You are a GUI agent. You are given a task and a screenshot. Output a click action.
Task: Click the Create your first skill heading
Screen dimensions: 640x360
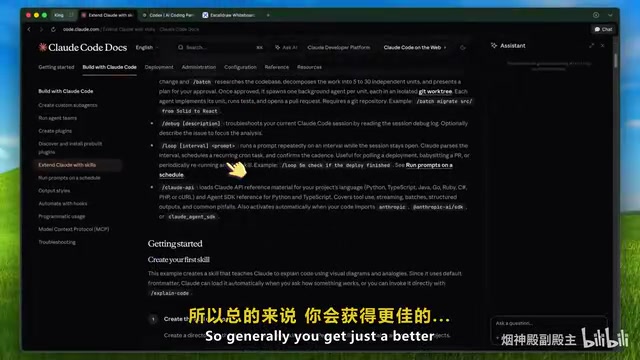[x=179, y=260]
